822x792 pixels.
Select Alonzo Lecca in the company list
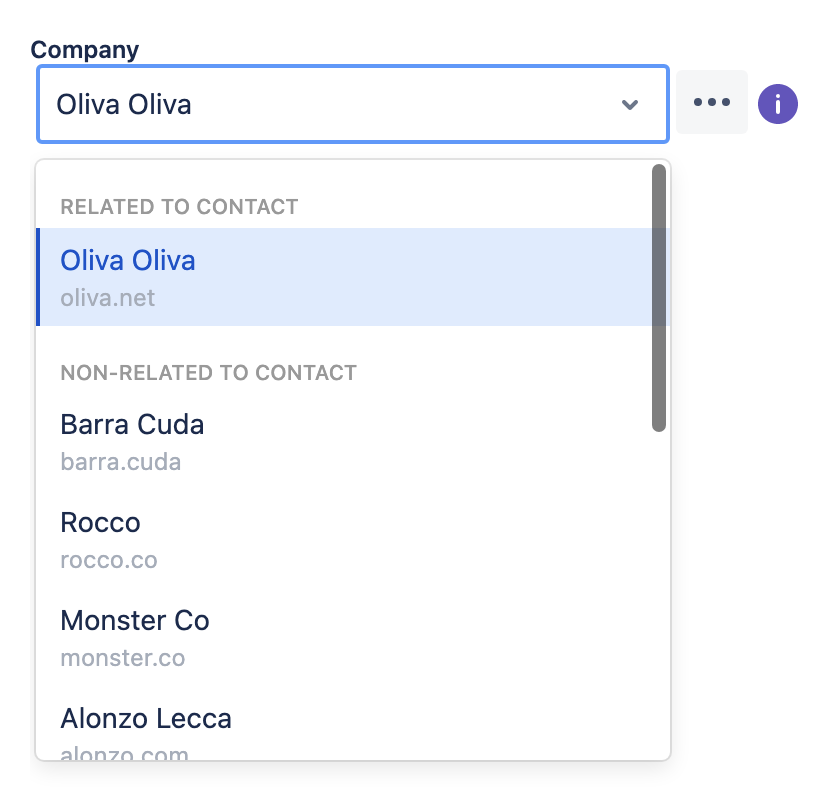click(x=146, y=718)
